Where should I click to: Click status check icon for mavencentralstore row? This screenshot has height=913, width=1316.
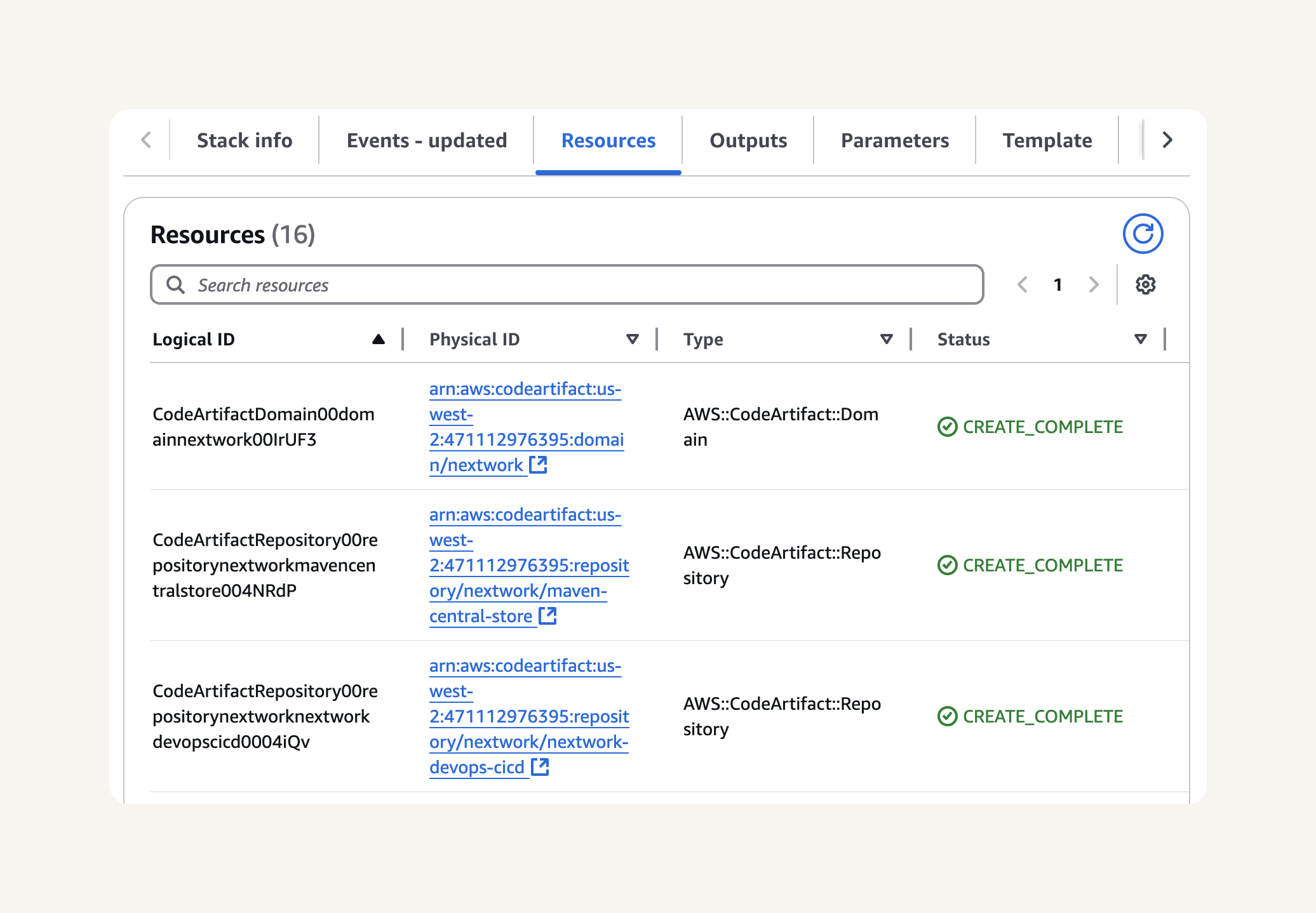[947, 565]
